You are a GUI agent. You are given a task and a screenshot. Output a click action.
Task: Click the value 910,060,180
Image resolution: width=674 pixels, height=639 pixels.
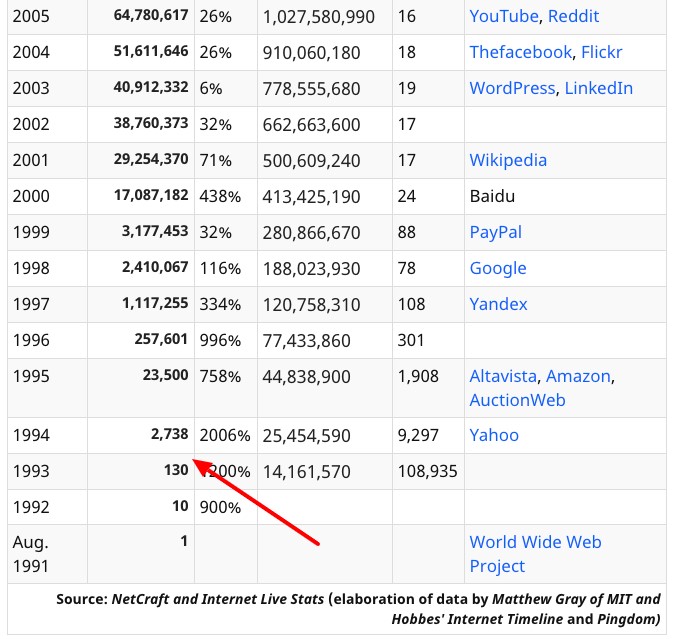tap(311, 53)
